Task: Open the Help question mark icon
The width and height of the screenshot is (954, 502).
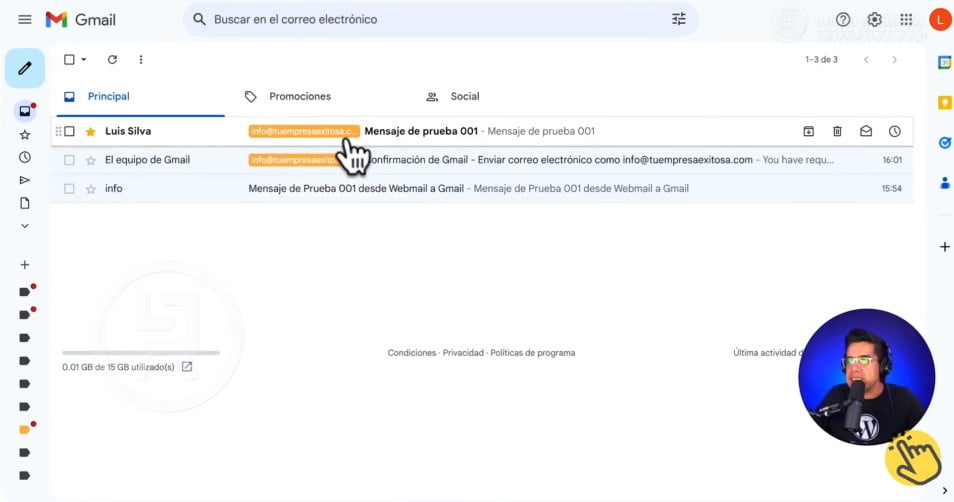Action: 843,19
